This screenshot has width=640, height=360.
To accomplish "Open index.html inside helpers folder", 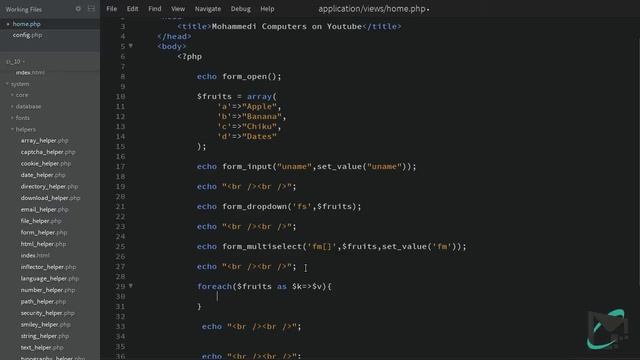I will (x=35, y=255).
